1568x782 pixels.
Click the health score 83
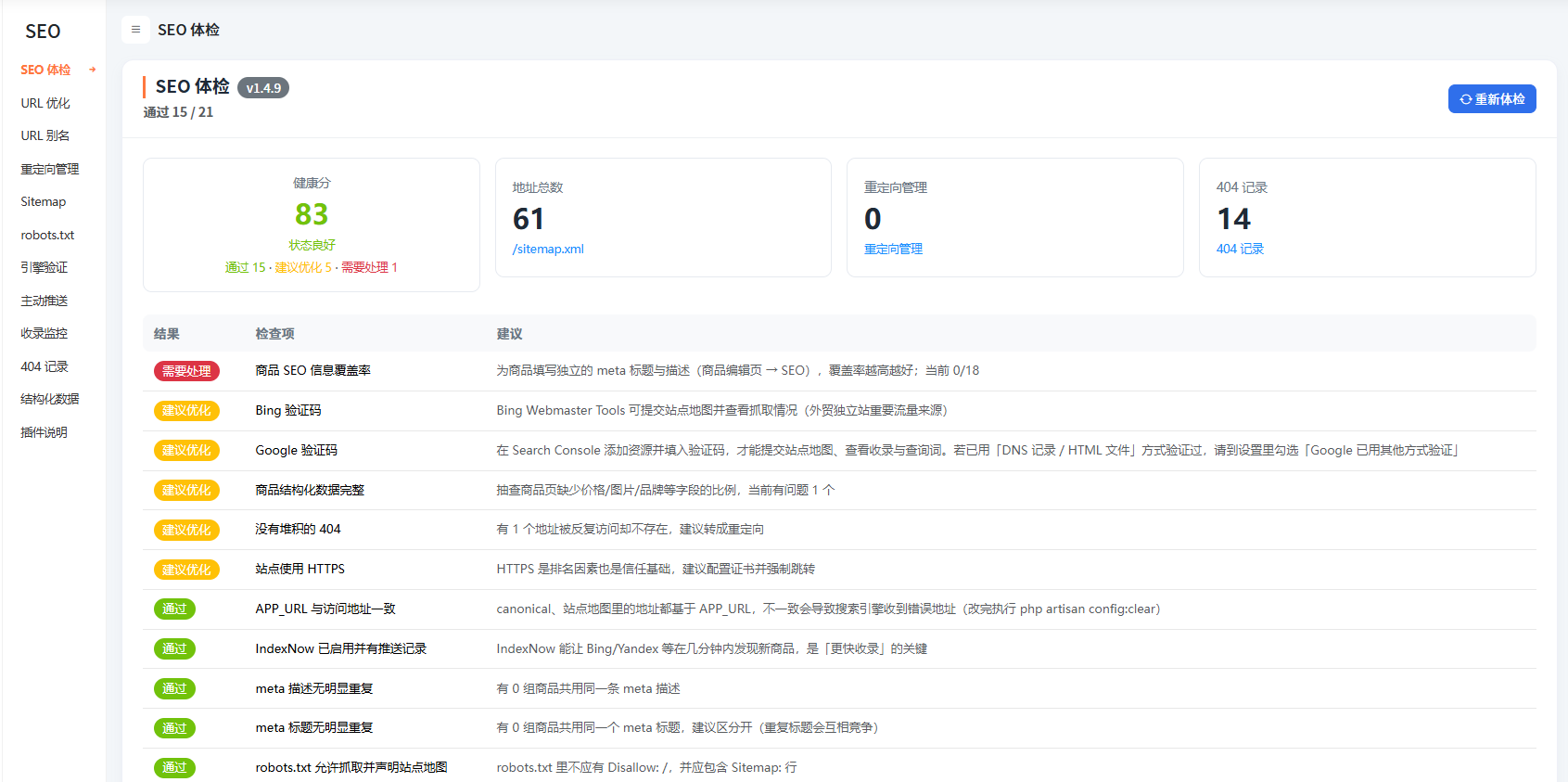[312, 214]
